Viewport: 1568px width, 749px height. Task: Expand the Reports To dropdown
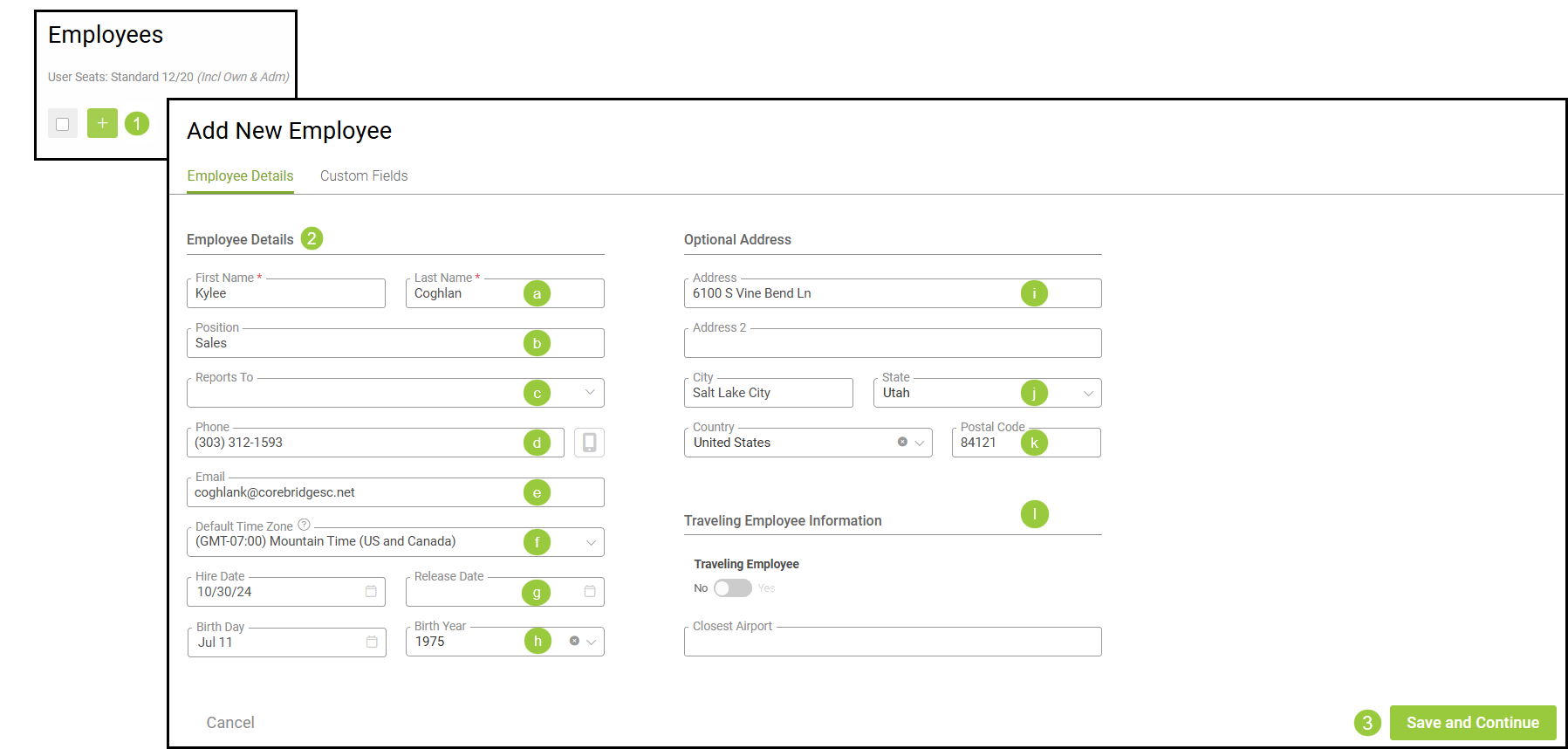click(x=590, y=392)
